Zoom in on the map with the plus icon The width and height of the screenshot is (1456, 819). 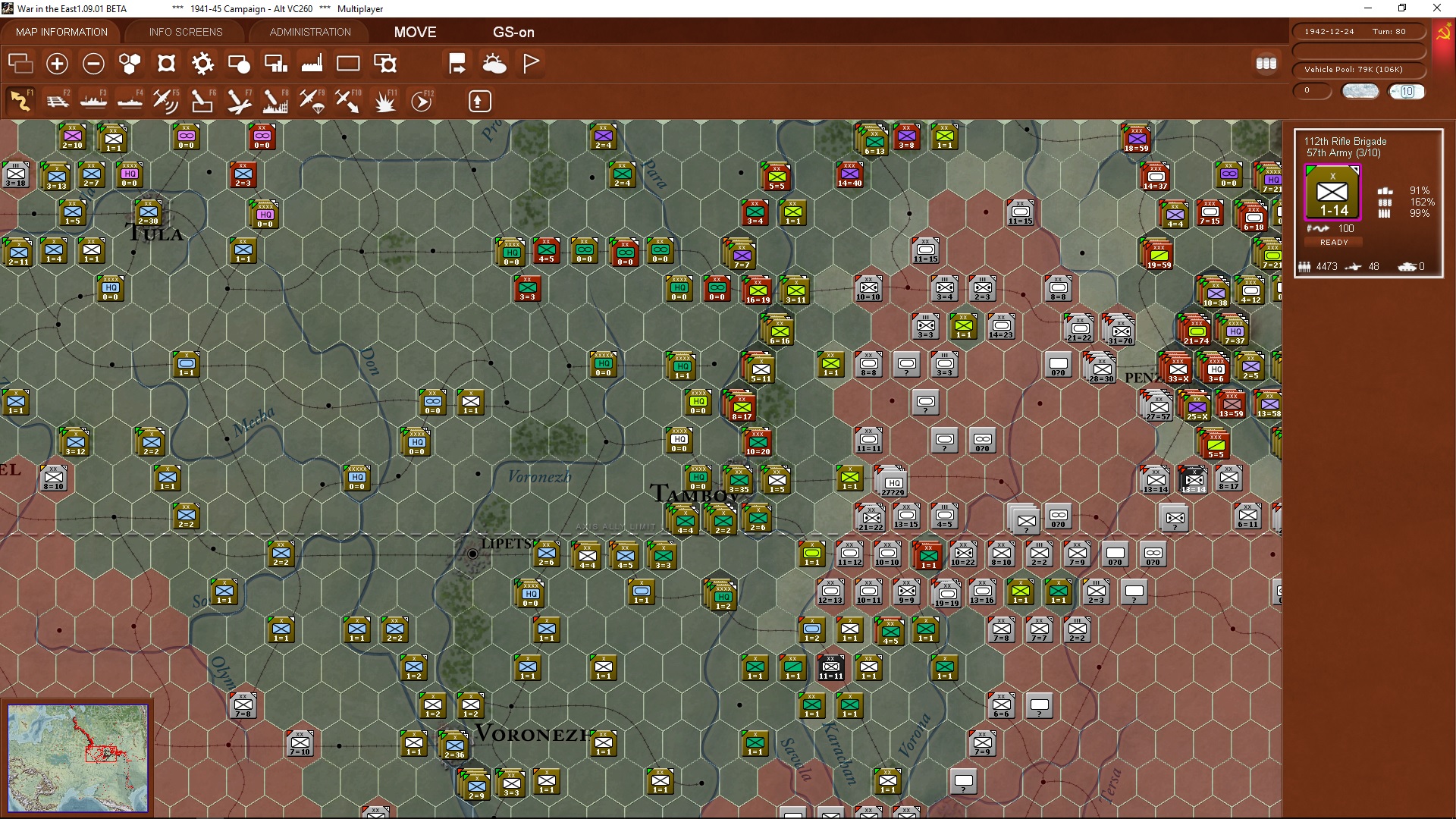click(x=57, y=64)
